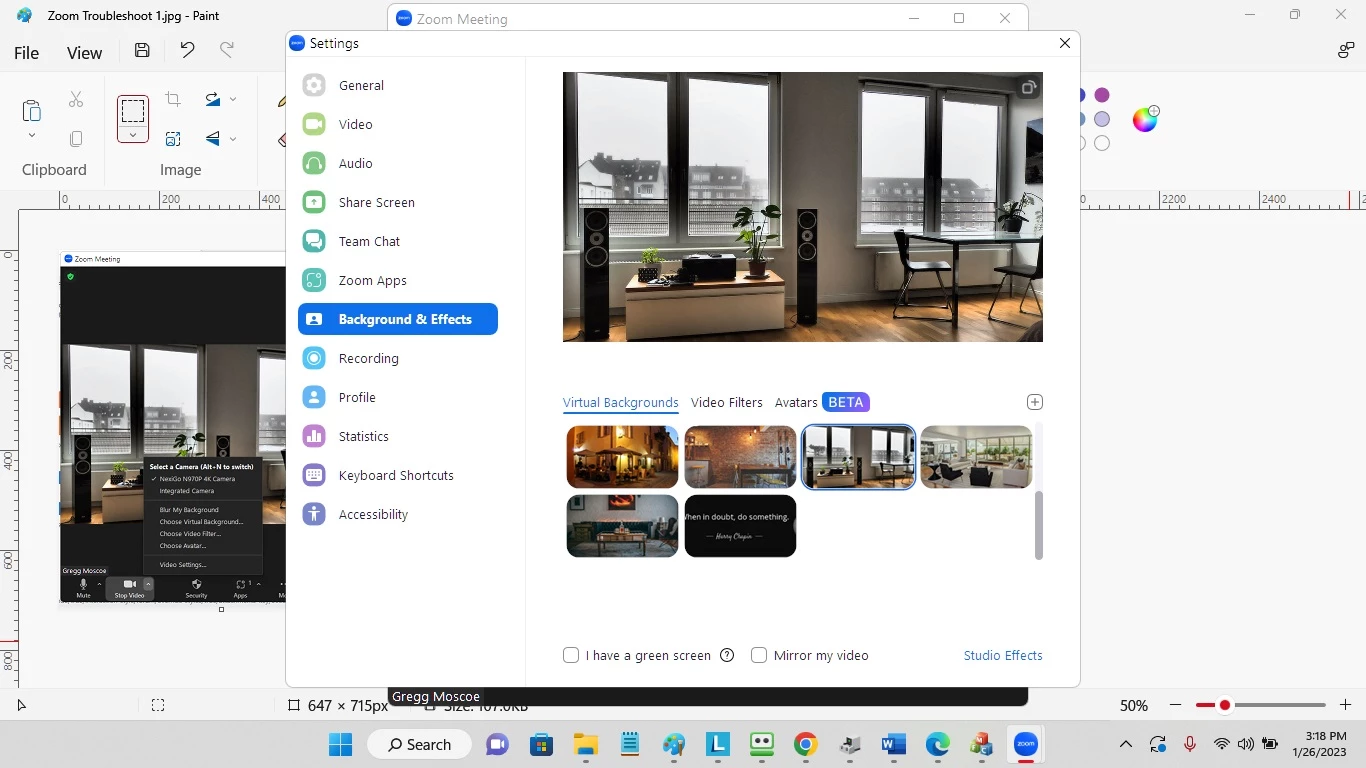Click the Flip image icon

[213, 139]
